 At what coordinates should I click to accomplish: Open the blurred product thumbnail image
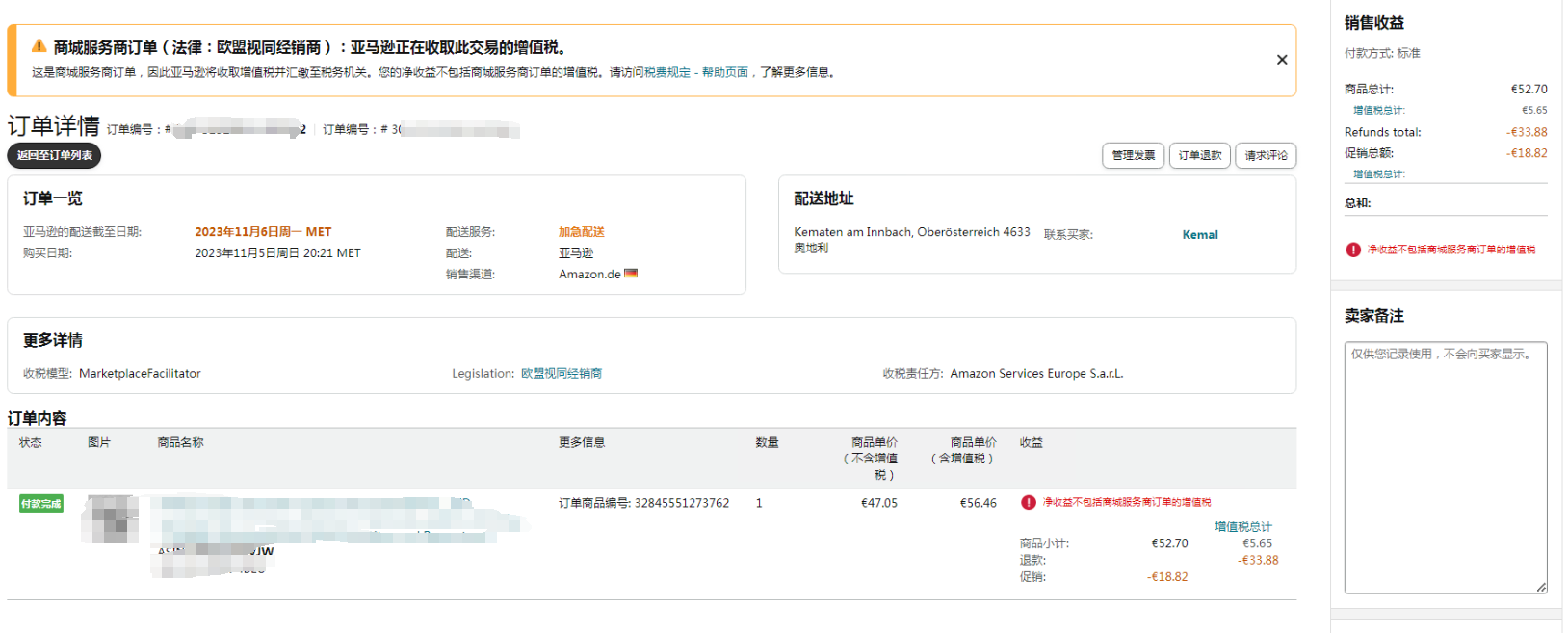[x=110, y=519]
